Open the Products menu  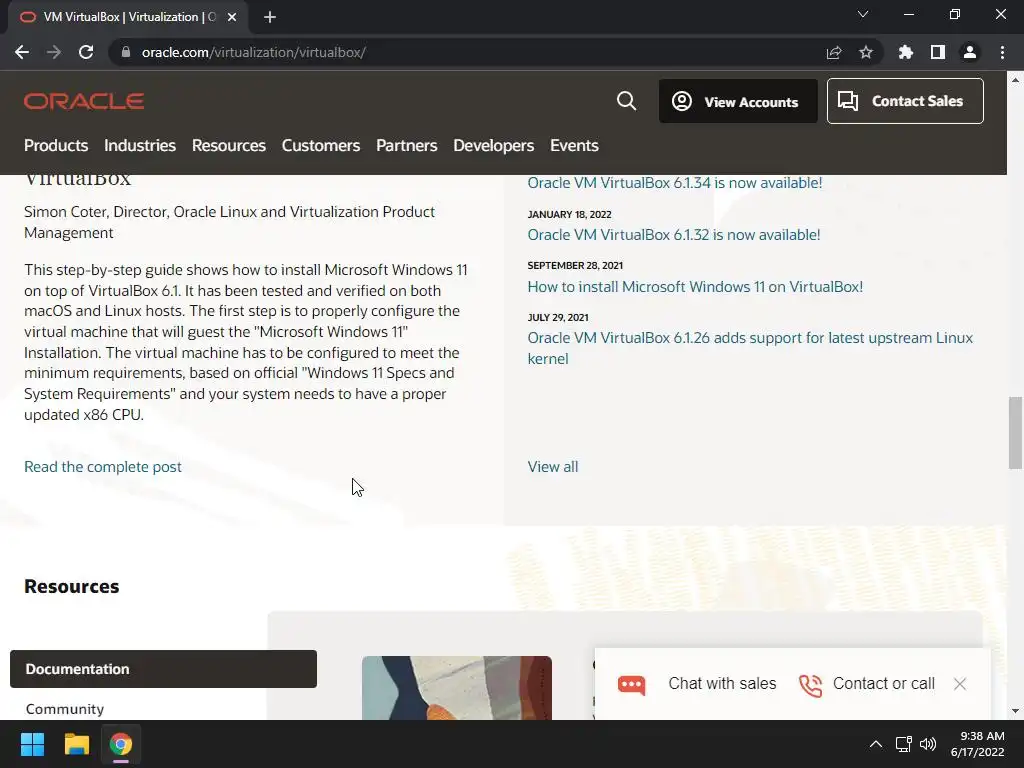click(x=56, y=146)
